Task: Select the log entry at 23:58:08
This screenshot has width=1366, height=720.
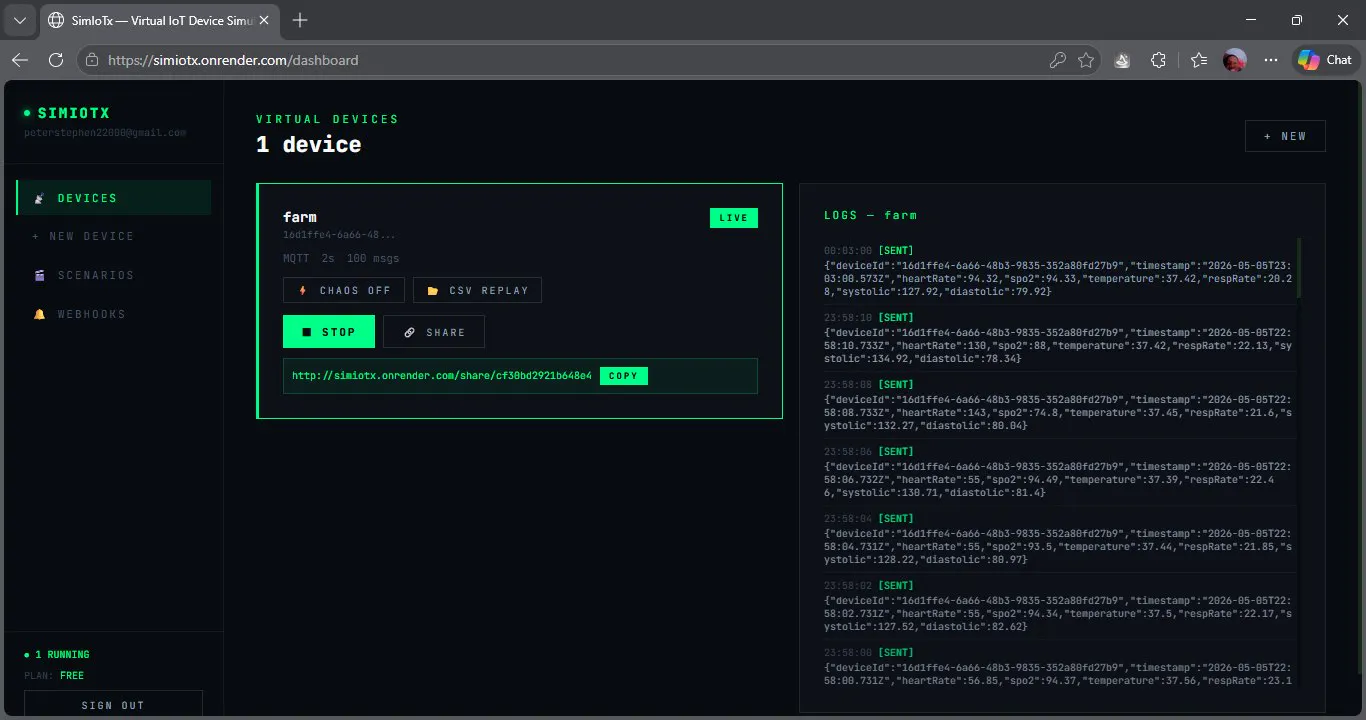Action: (x=1058, y=405)
